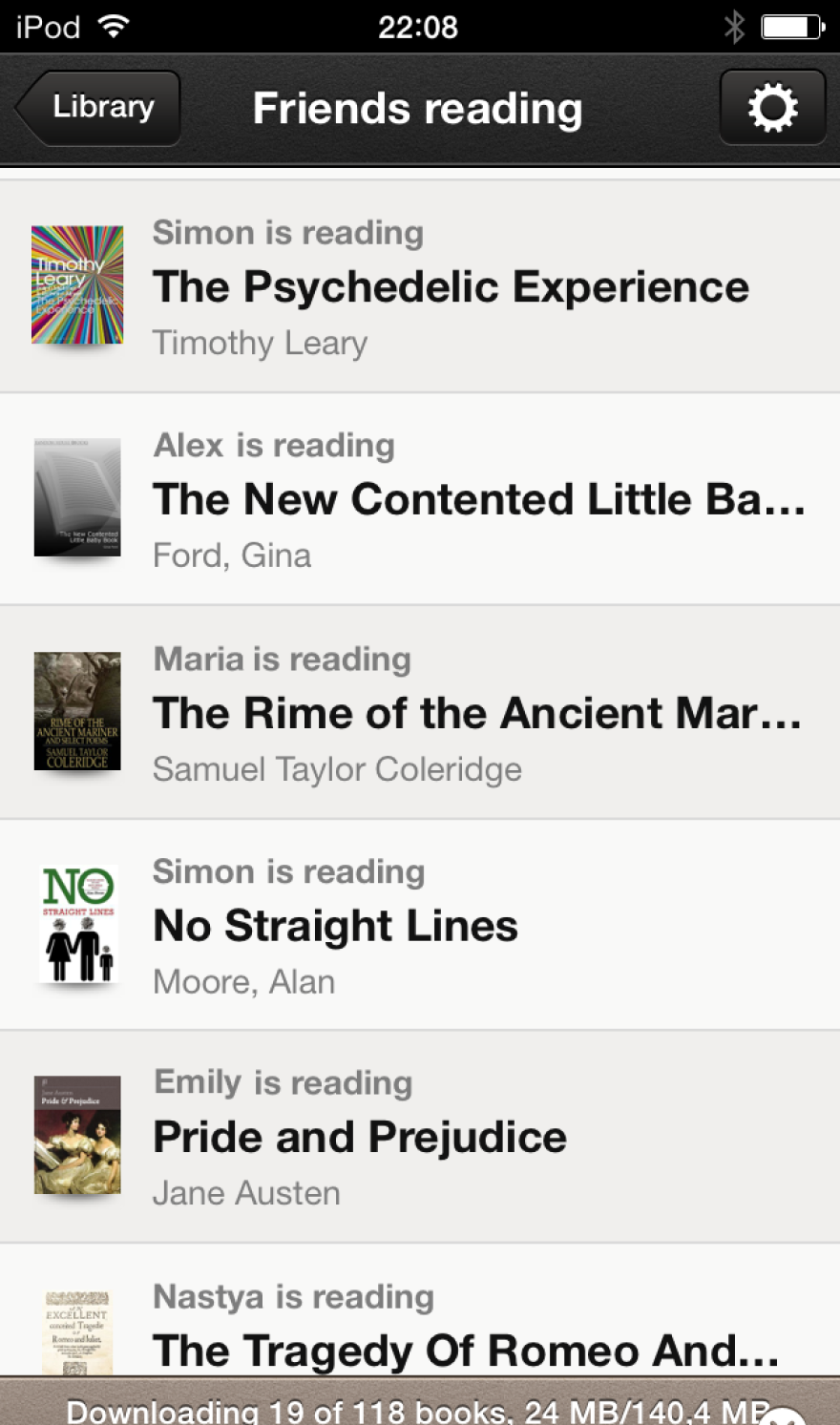Tap the "Friends reading" header title
840x1425 pixels.
pos(417,109)
